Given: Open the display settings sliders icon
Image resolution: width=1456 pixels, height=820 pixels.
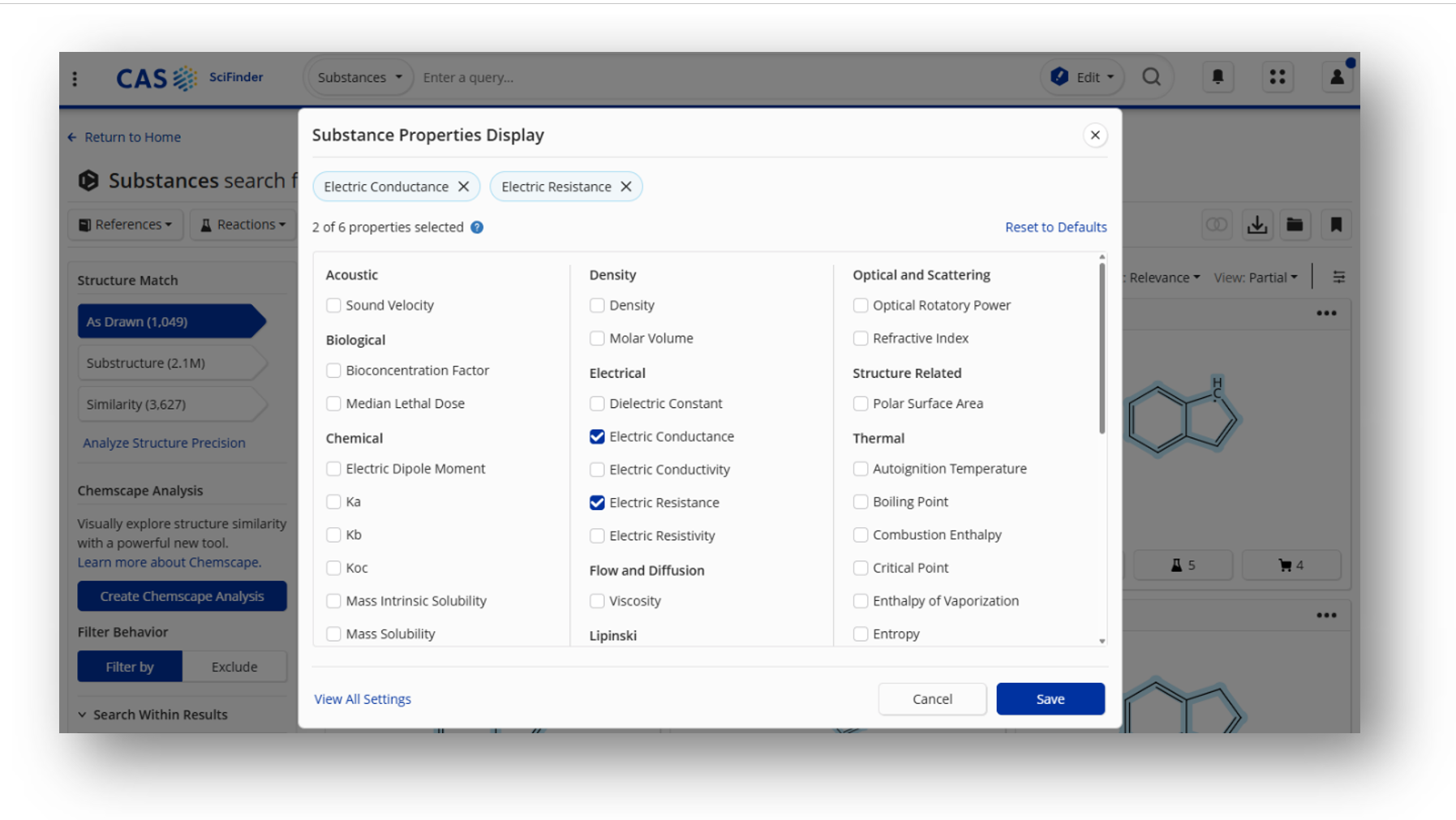Looking at the screenshot, I should click(1339, 277).
